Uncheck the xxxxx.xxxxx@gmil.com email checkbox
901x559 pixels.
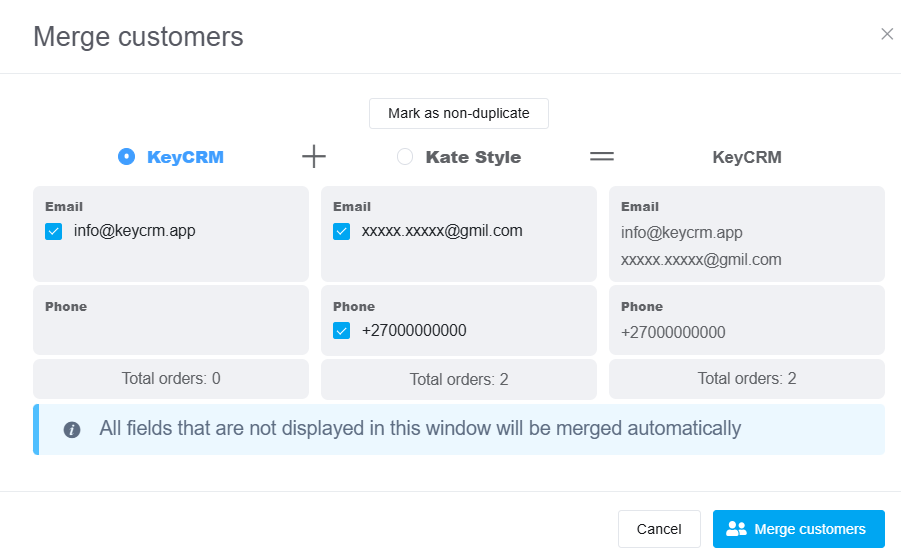pyautogui.click(x=341, y=232)
